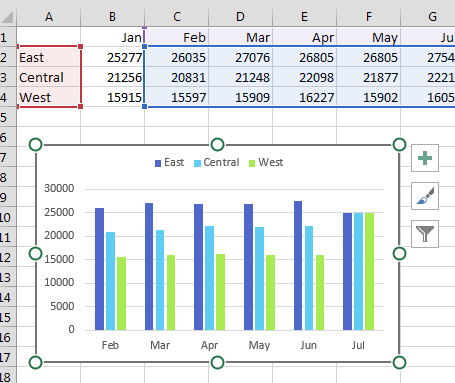Select column G header
Screen dimensions: 455x383
[428, 17]
